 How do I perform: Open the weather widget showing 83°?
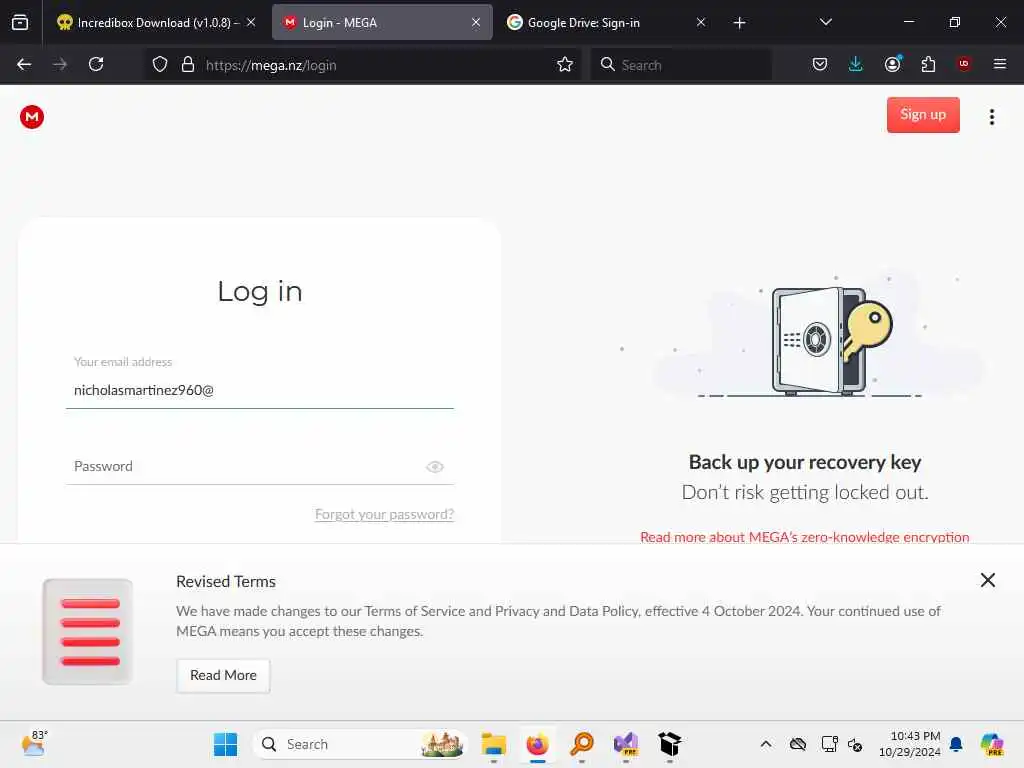34,743
